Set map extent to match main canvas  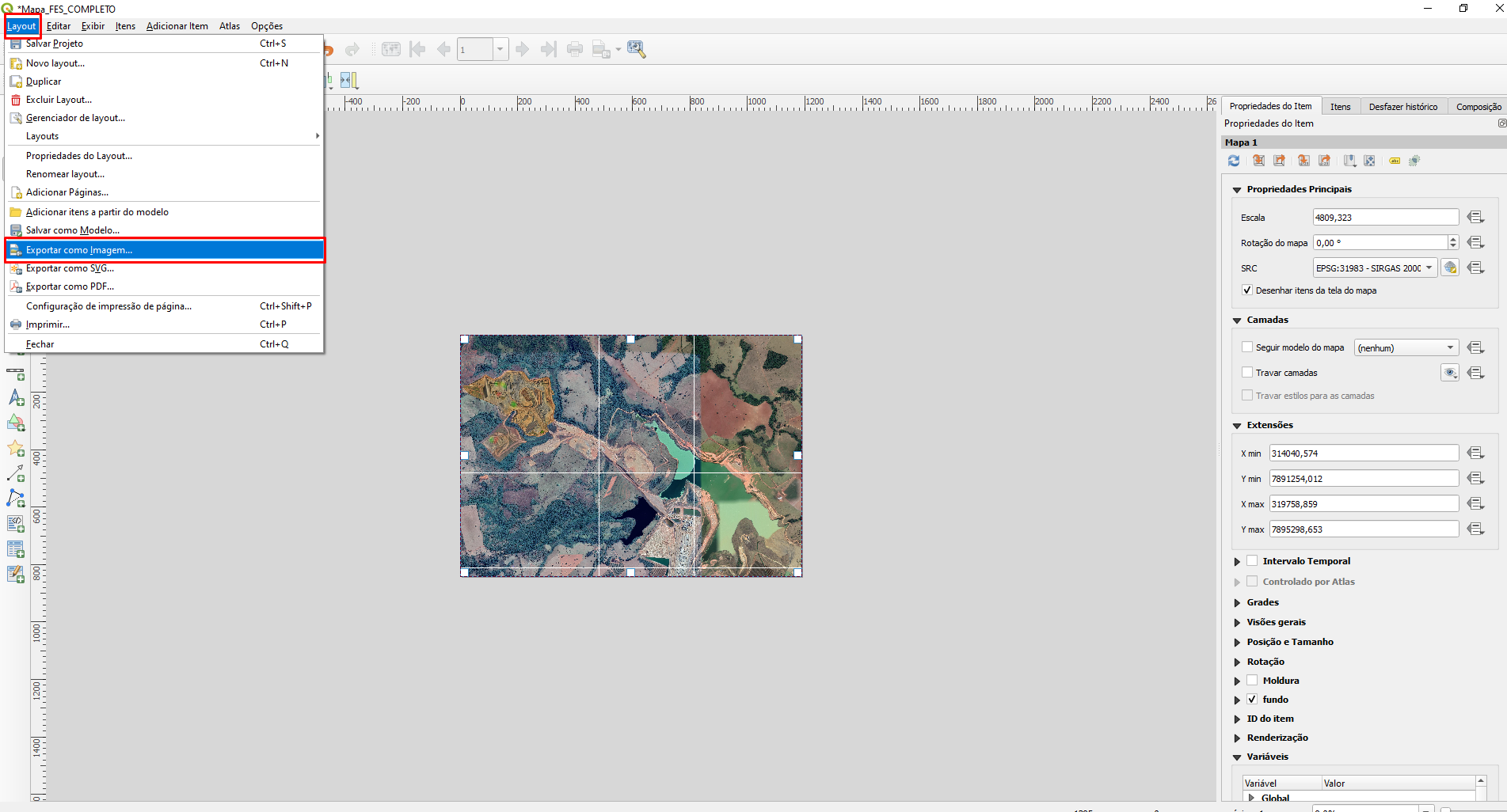click(1258, 161)
